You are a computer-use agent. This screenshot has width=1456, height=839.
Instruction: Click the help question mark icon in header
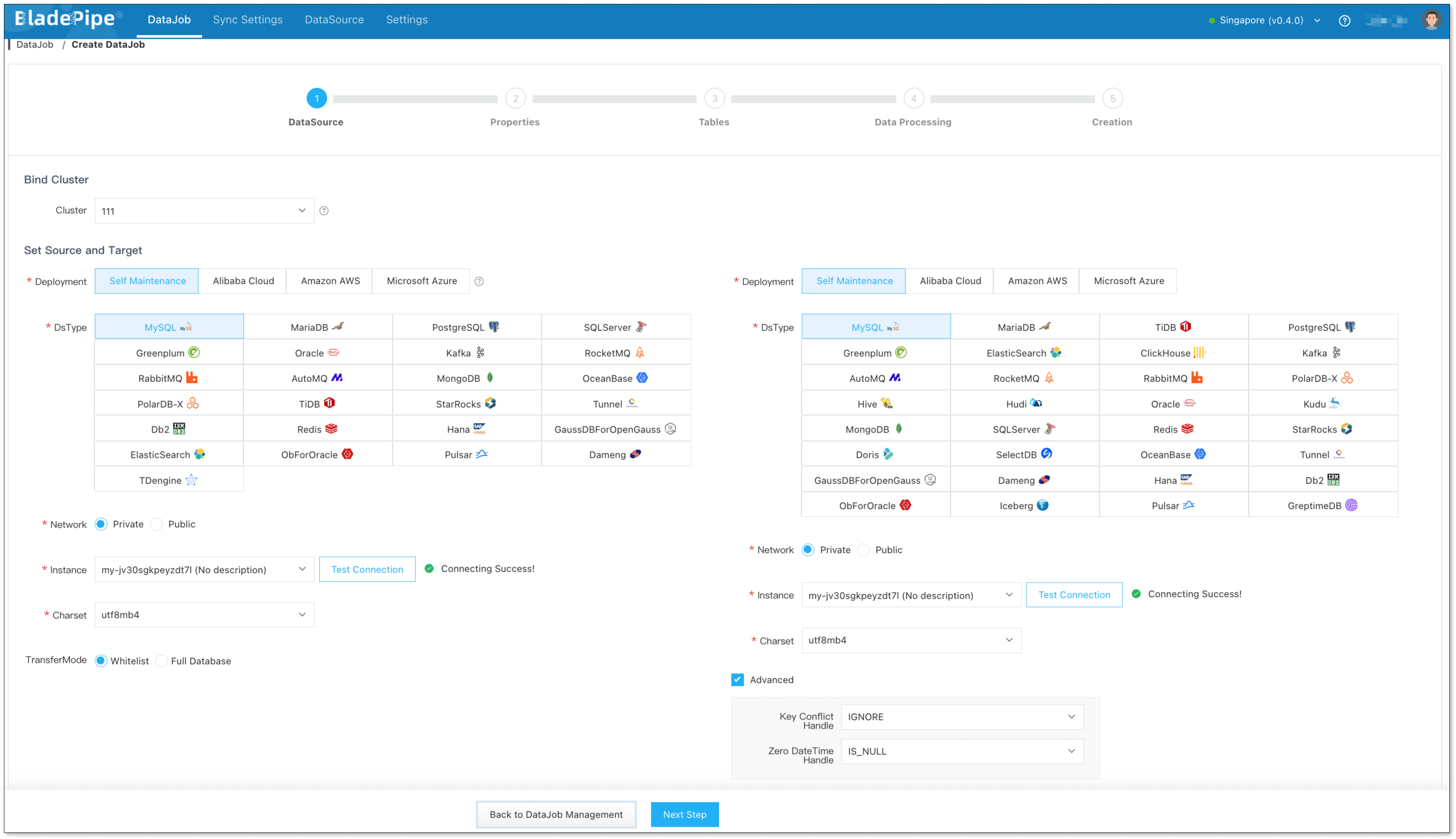[1344, 21]
